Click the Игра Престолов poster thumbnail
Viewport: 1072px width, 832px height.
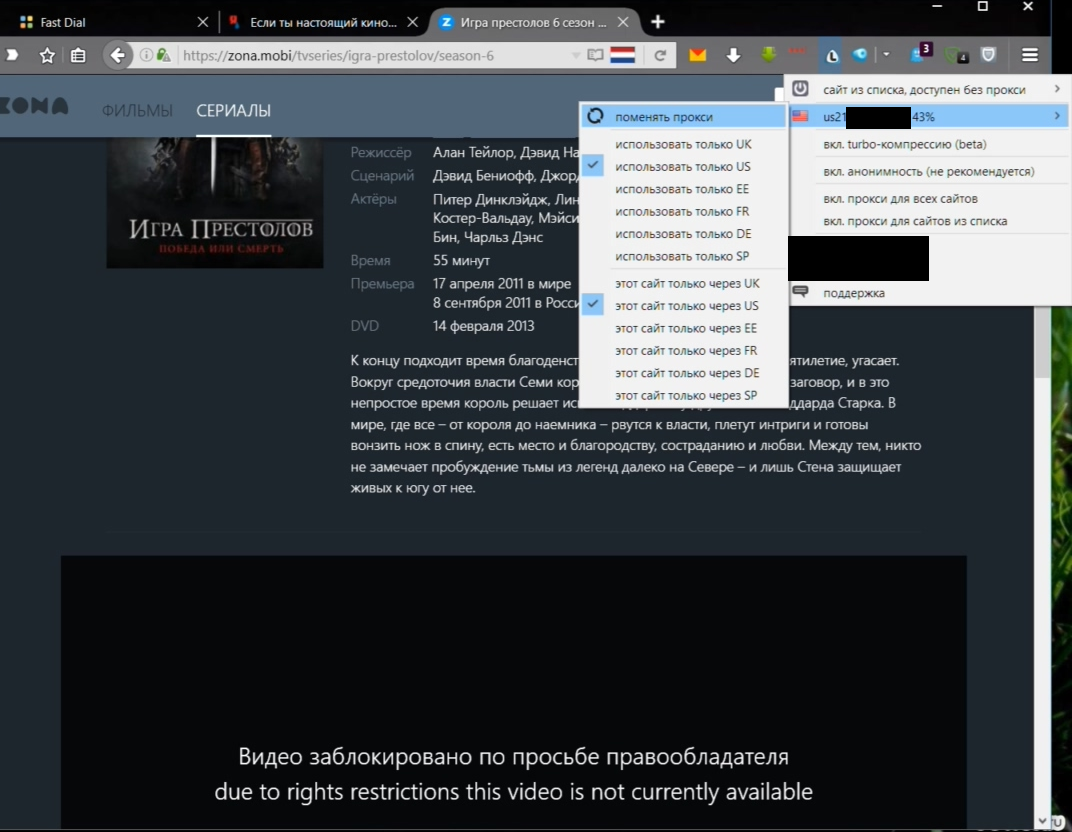click(215, 202)
